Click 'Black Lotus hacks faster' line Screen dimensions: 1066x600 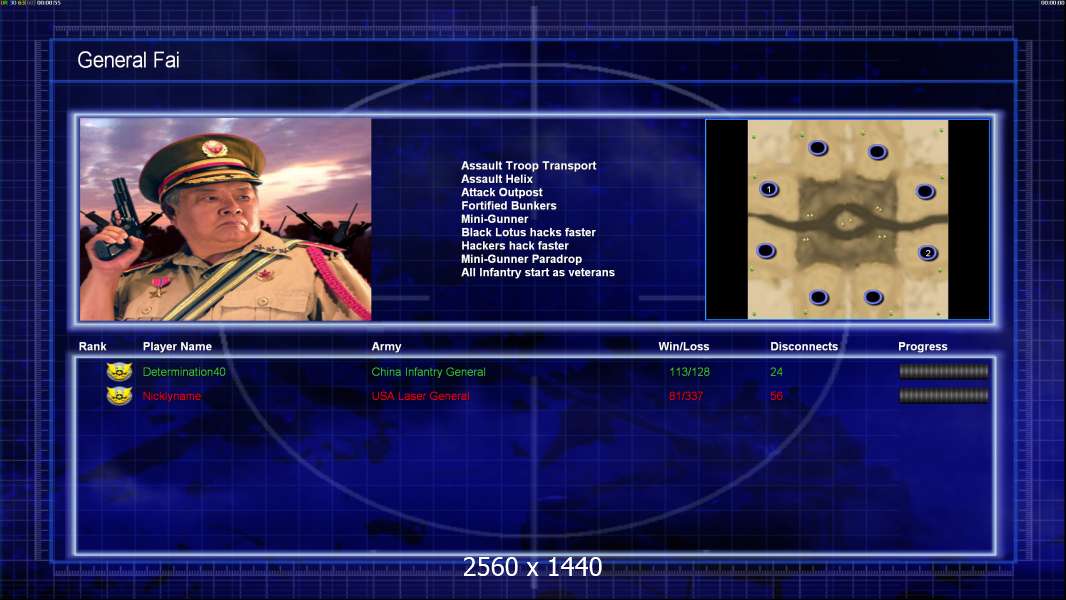tap(528, 232)
